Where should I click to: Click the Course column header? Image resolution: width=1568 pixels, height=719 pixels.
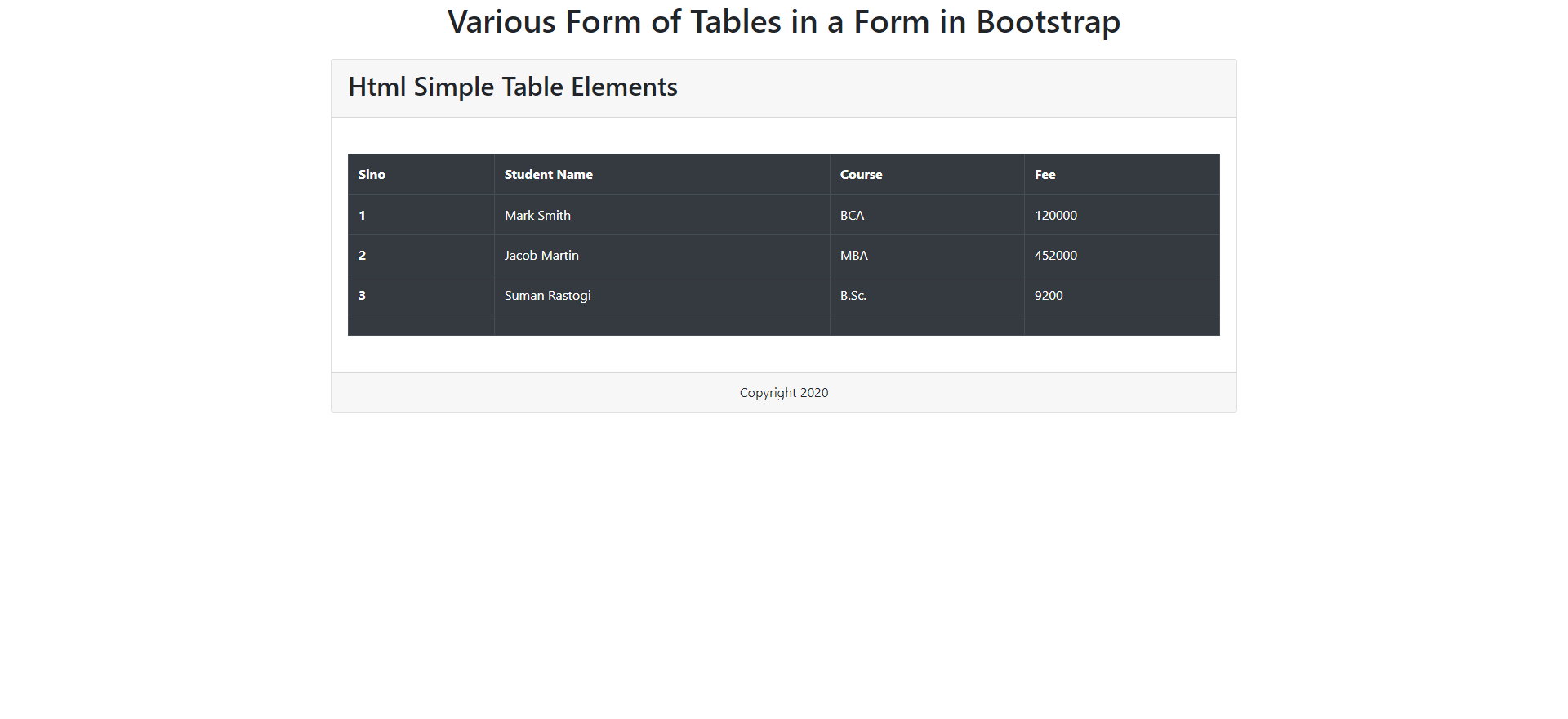coord(861,174)
